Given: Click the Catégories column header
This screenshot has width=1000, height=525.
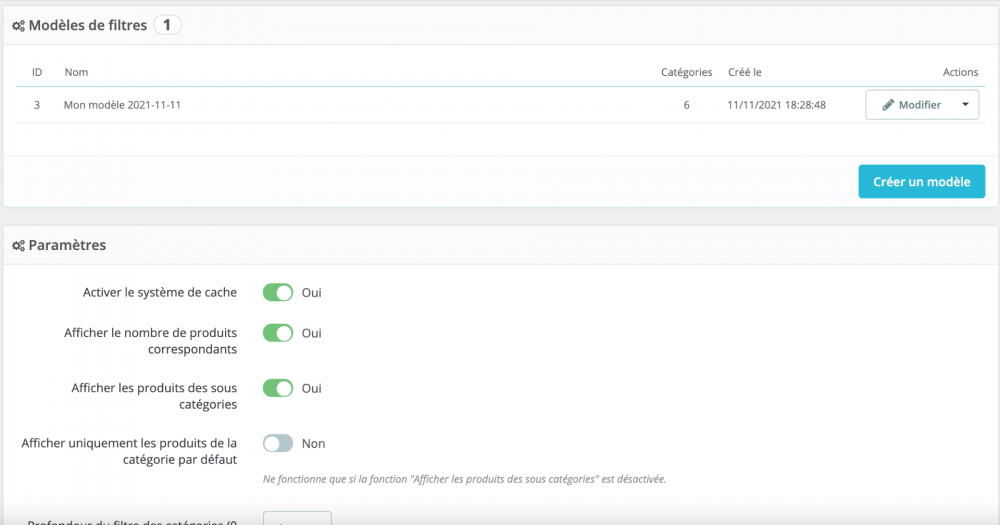Looking at the screenshot, I should click(x=686, y=72).
